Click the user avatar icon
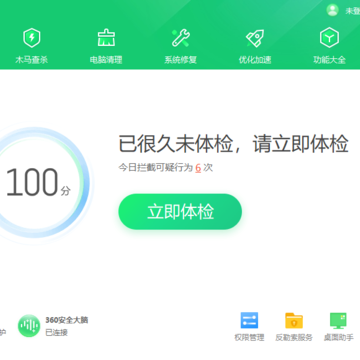Viewport: 360px width, 360px height. pyautogui.click(x=332, y=10)
